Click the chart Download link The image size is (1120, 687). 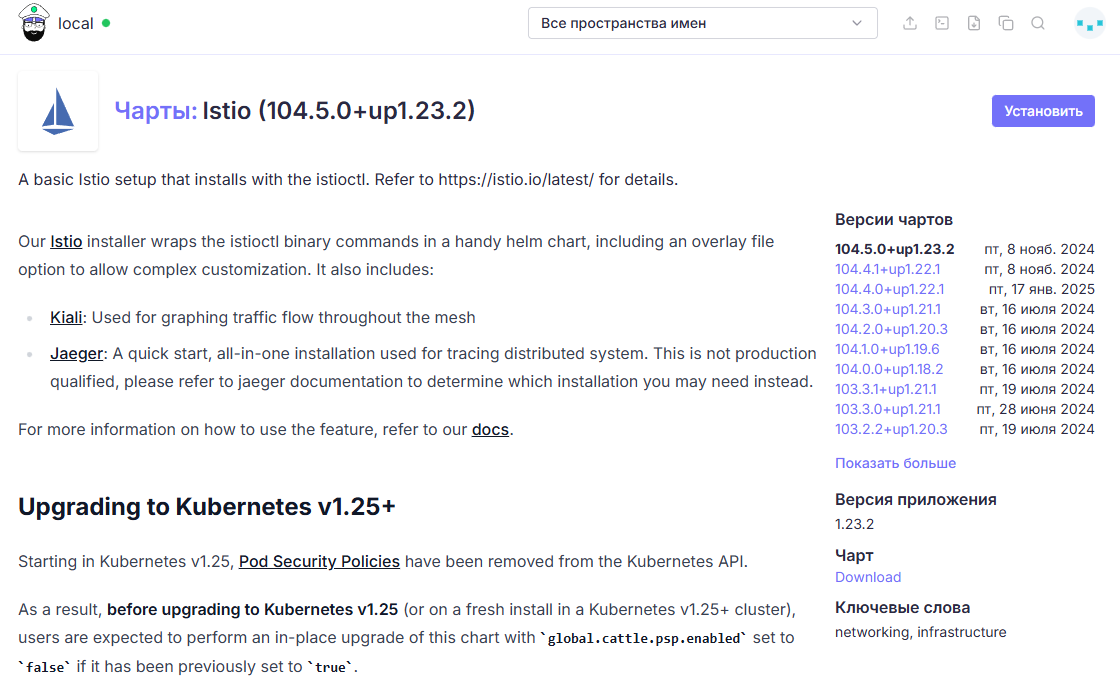[x=868, y=577]
